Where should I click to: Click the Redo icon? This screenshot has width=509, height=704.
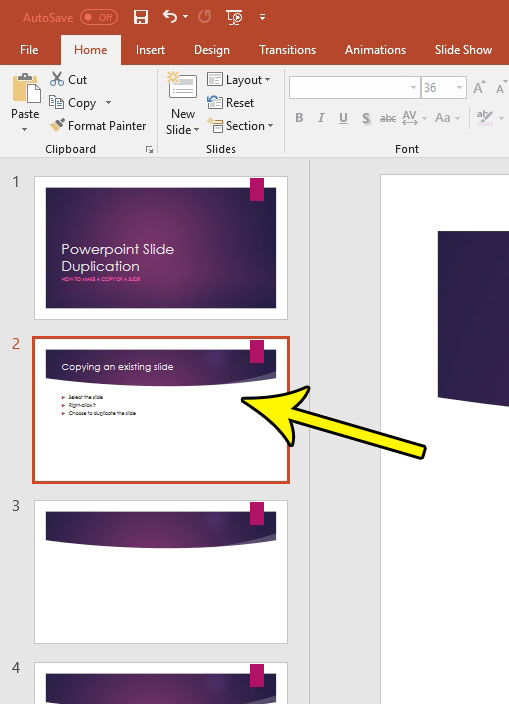(205, 17)
